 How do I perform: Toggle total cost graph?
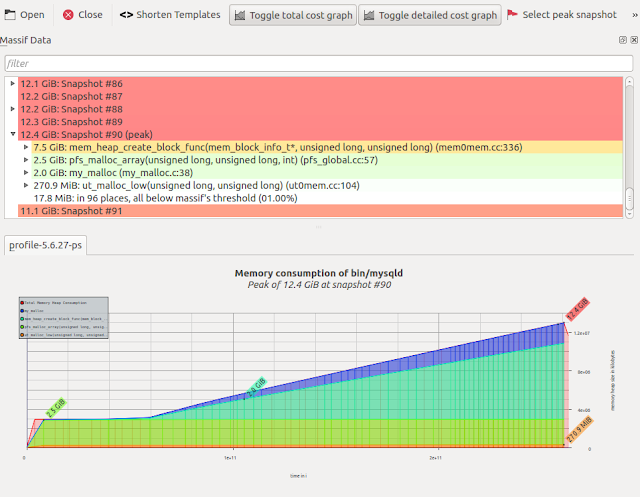pos(293,15)
